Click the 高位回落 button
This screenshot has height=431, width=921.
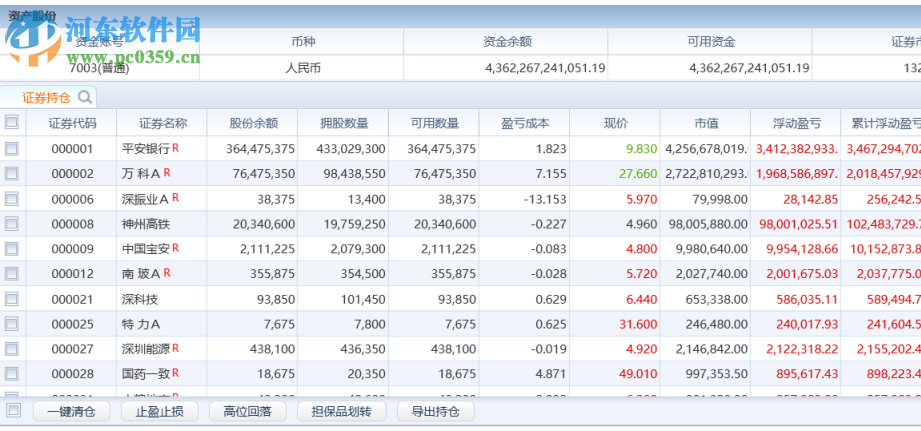point(247,411)
